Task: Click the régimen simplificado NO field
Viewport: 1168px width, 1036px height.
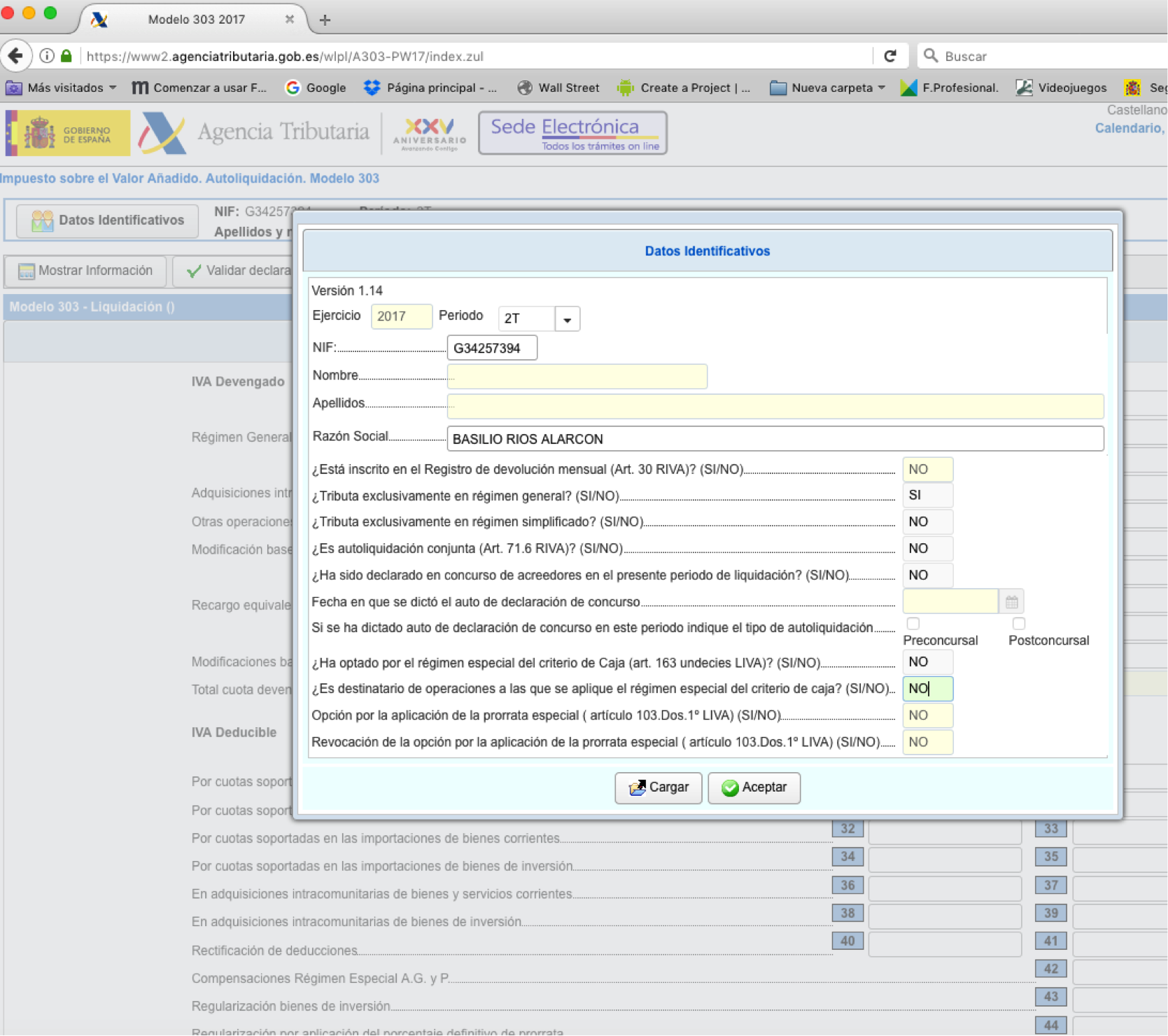Action: (927, 522)
